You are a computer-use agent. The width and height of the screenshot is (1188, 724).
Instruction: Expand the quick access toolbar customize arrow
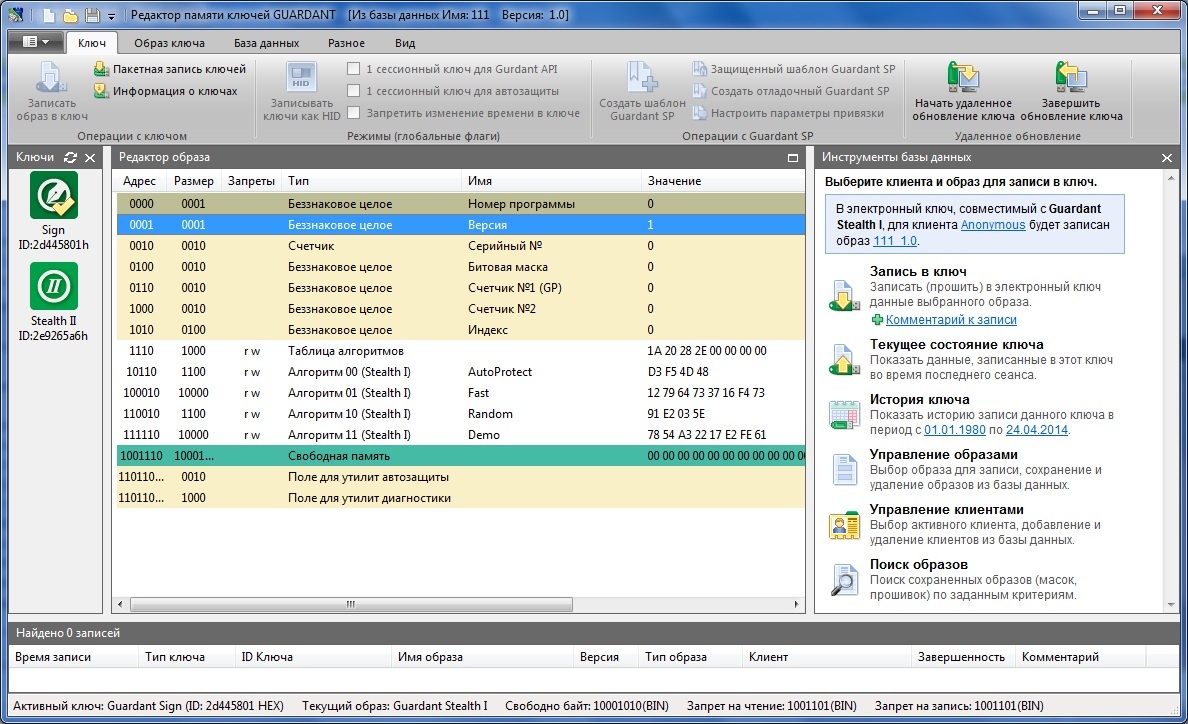pos(111,16)
